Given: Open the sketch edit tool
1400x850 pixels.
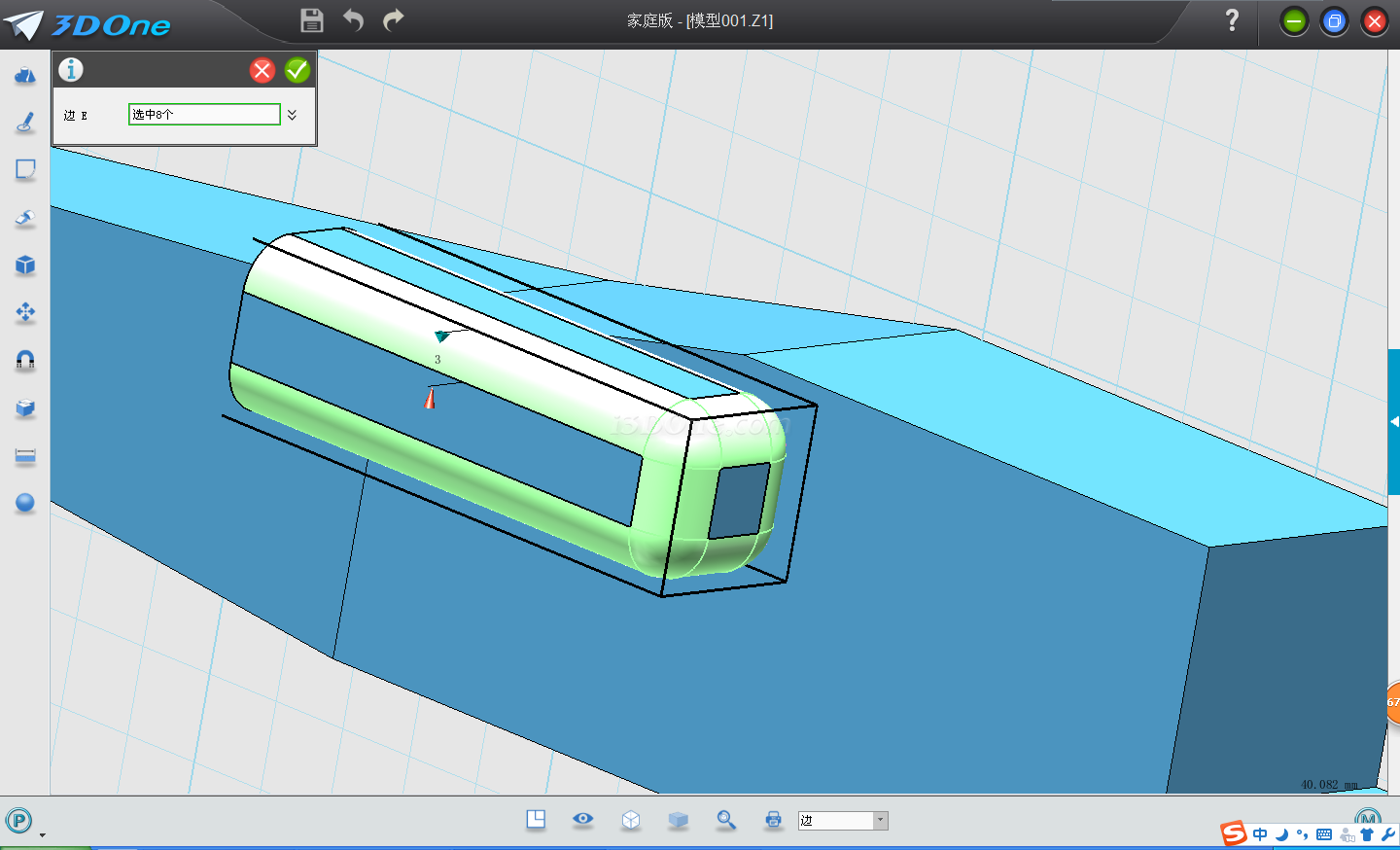Looking at the screenshot, I should click(x=25, y=170).
